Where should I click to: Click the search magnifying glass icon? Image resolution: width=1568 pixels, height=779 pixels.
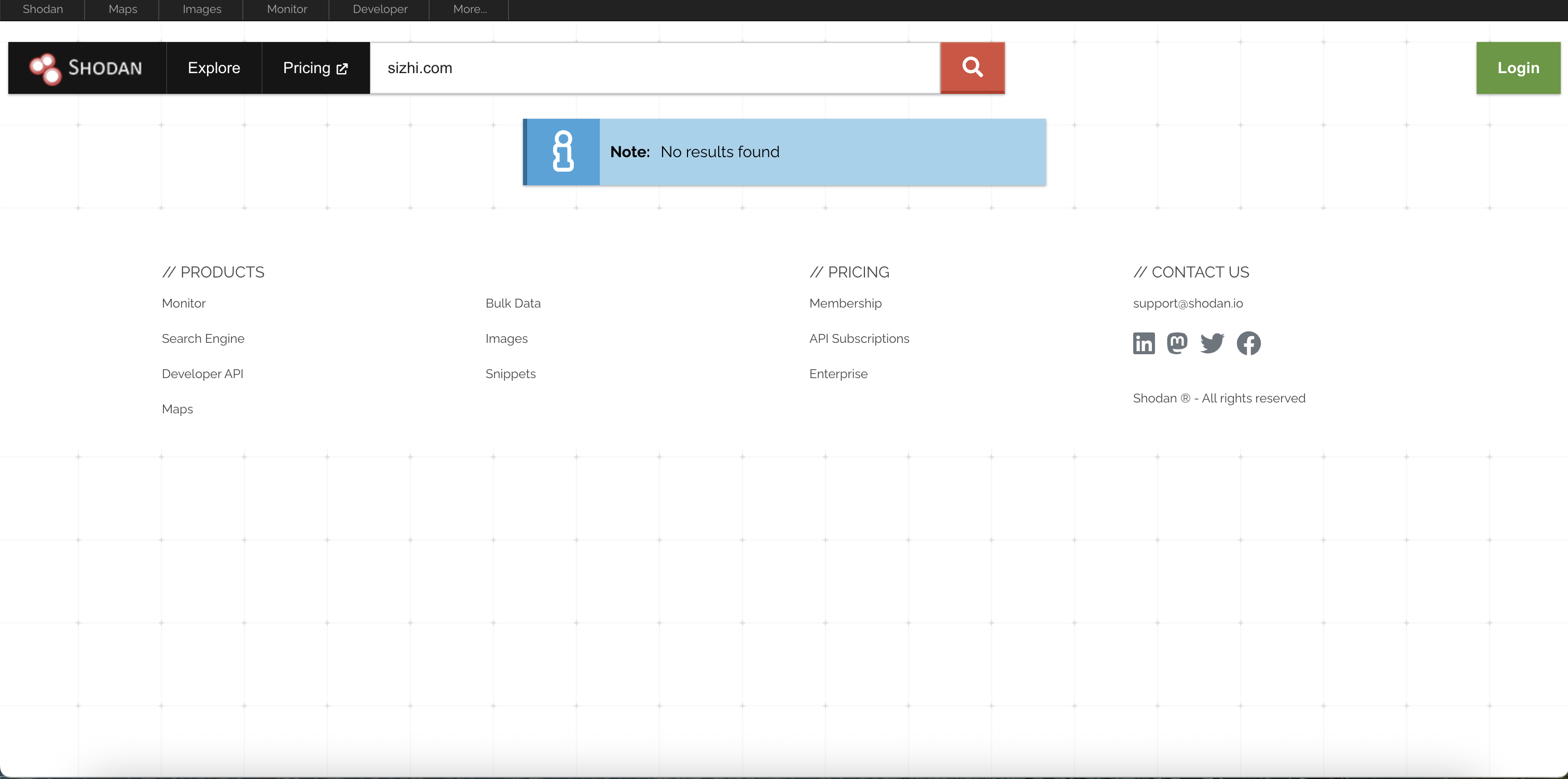[x=971, y=67]
